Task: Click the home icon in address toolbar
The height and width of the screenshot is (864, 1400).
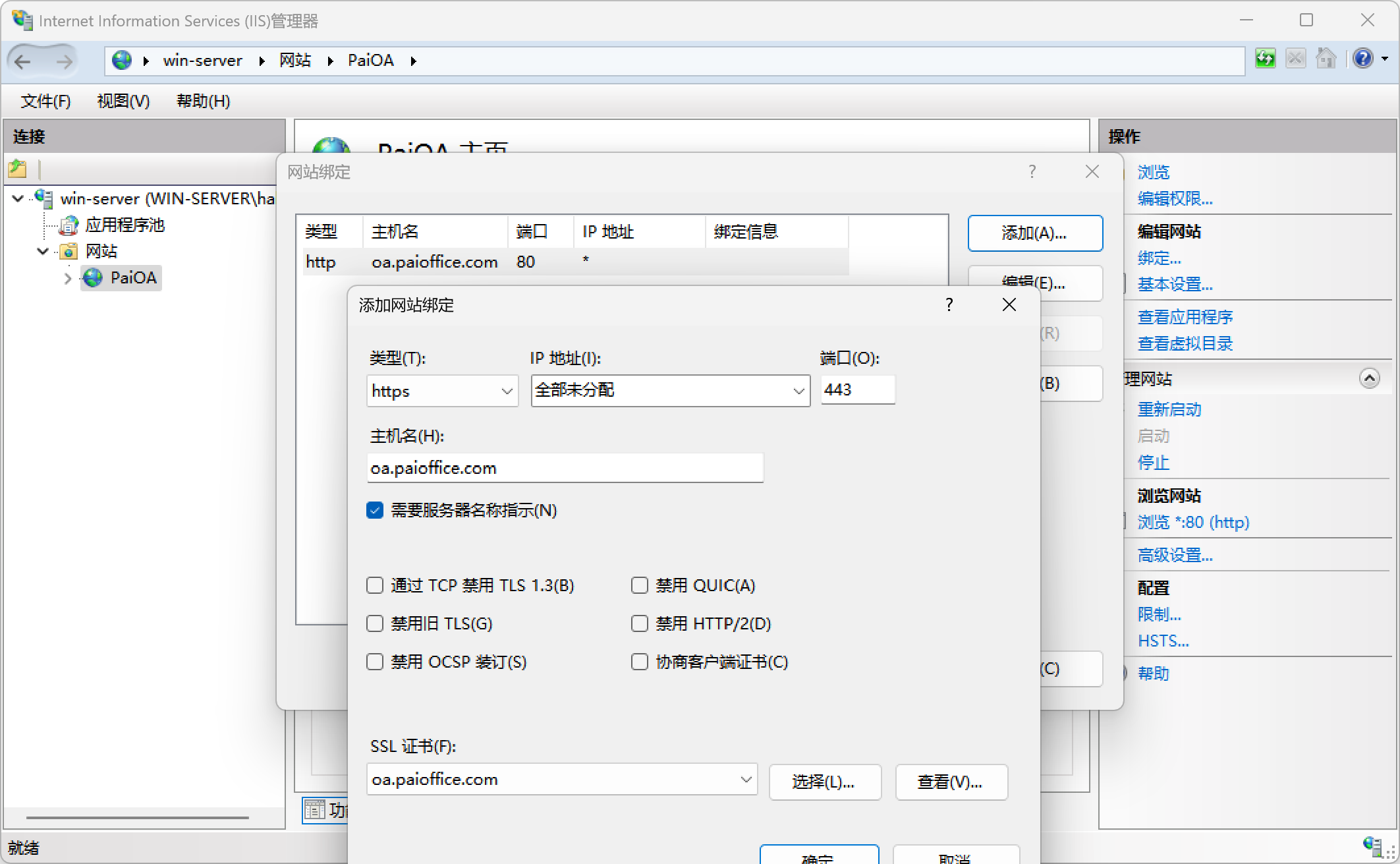Action: coord(1326,59)
